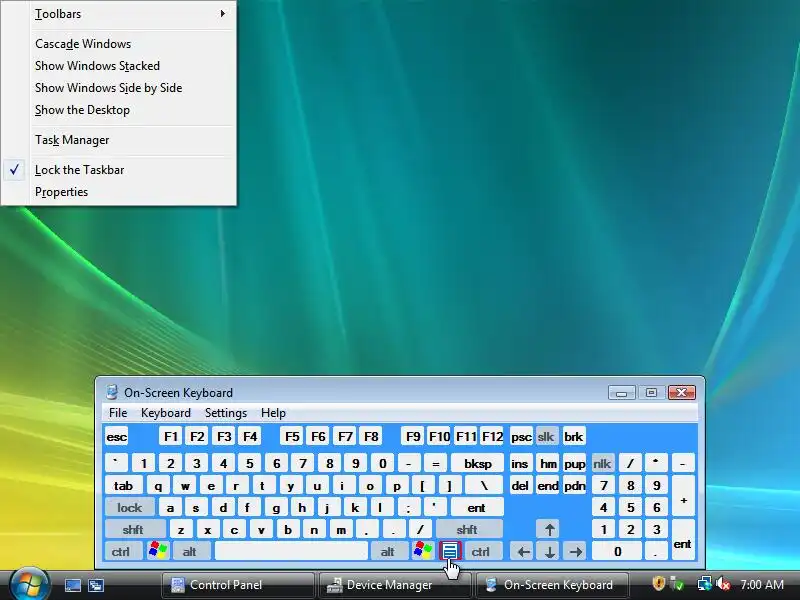Screen dimensions: 800x600
Task: Click the q key
Action: tap(158, 485)
